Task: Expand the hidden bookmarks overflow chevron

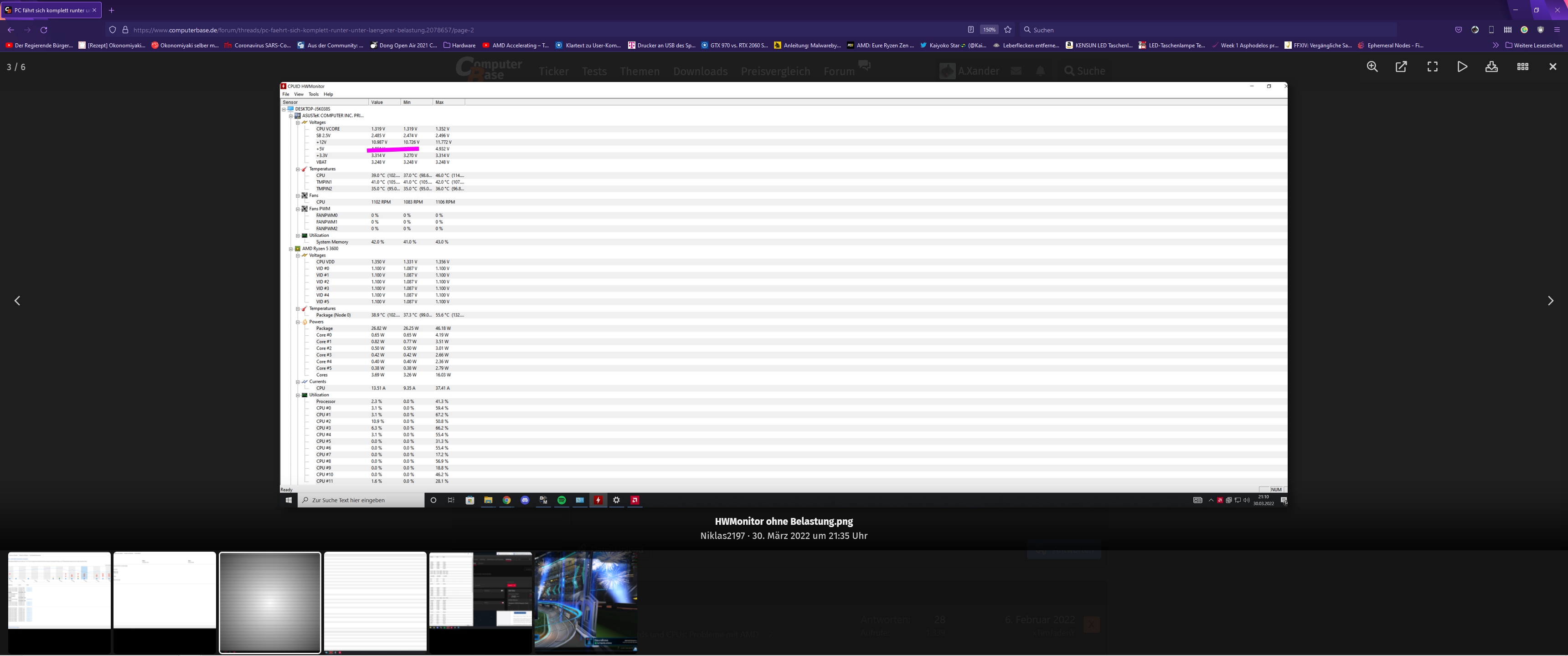Action: point(1496,45)
